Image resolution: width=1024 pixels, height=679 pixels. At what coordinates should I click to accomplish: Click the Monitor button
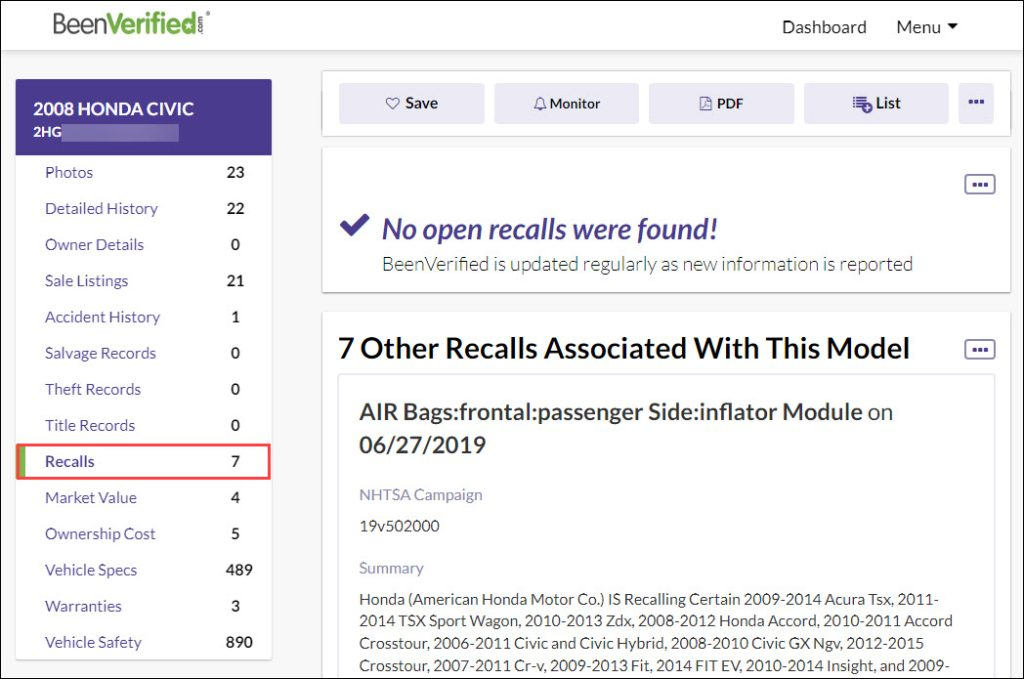pyautogui.click(x=566, y=103)
